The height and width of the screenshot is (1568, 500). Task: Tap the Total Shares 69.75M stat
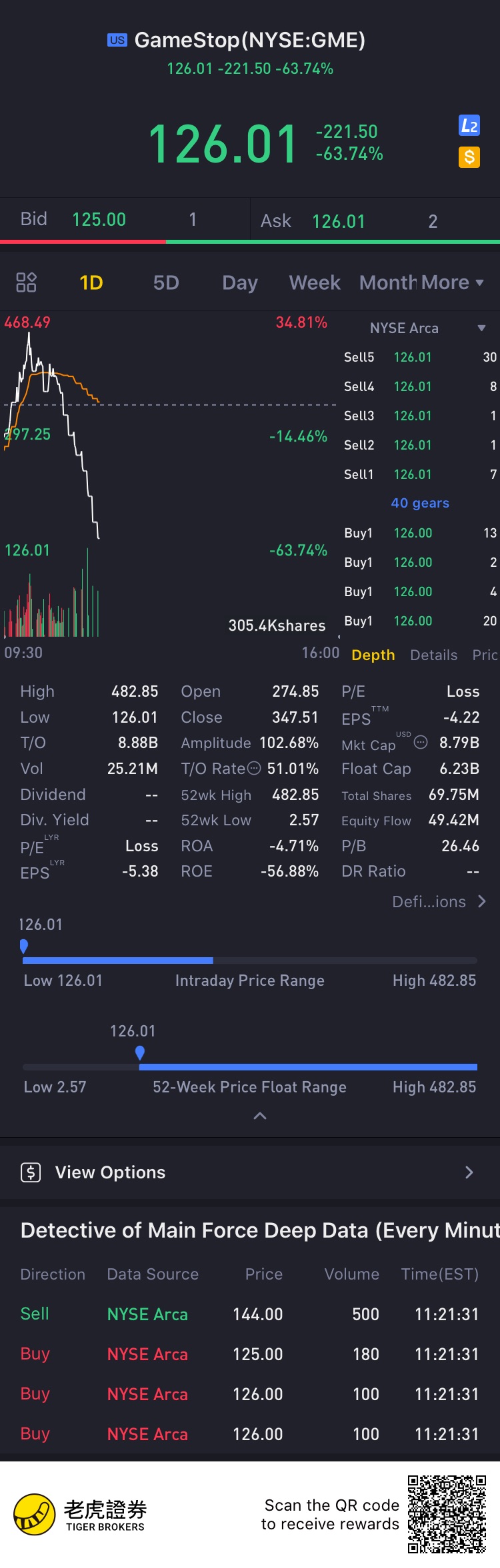pyautogui.click(x=411, y=795)
